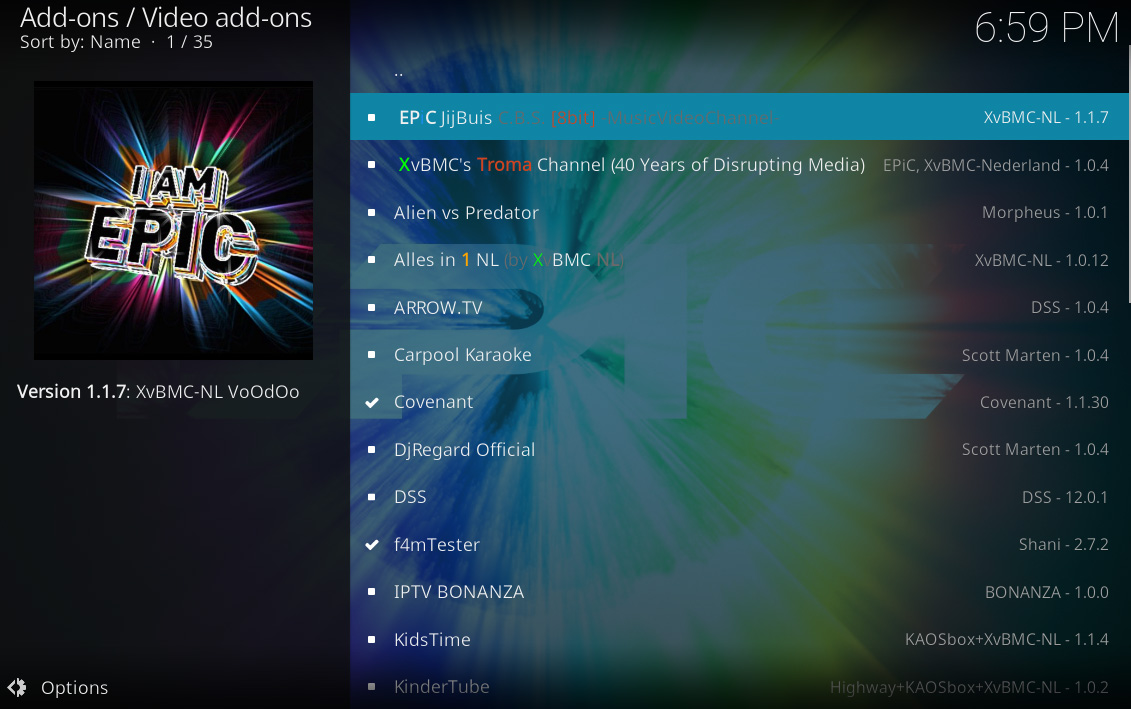Select the KinderTube add-on entry

[739, 687]
